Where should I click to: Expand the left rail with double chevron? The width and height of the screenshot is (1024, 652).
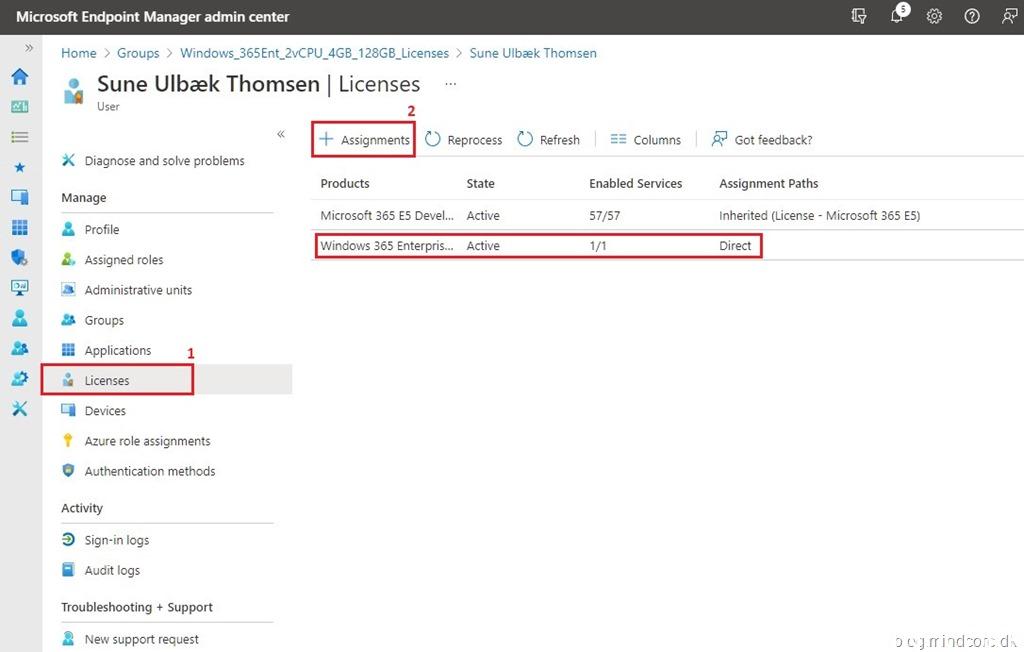(29, 47)
